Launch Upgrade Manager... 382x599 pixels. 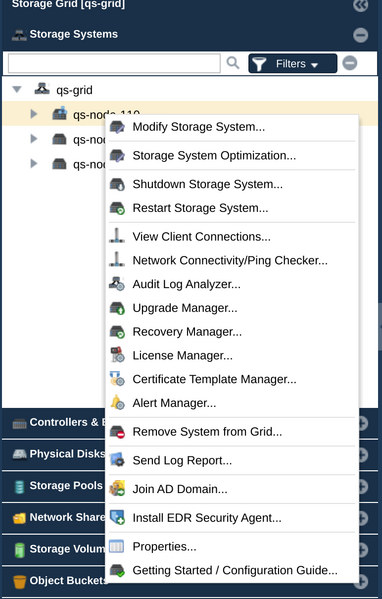tap(185, 308)
